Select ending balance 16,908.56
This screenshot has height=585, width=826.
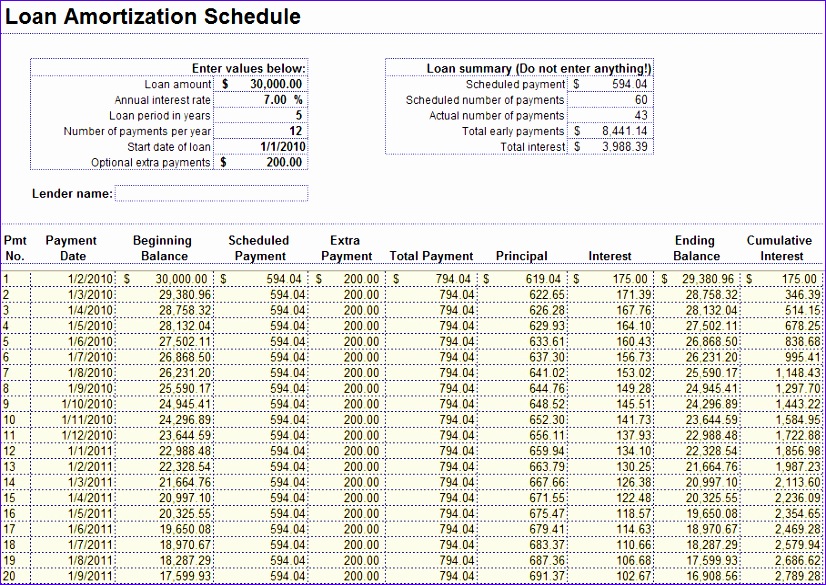click(x=711, y=576)
